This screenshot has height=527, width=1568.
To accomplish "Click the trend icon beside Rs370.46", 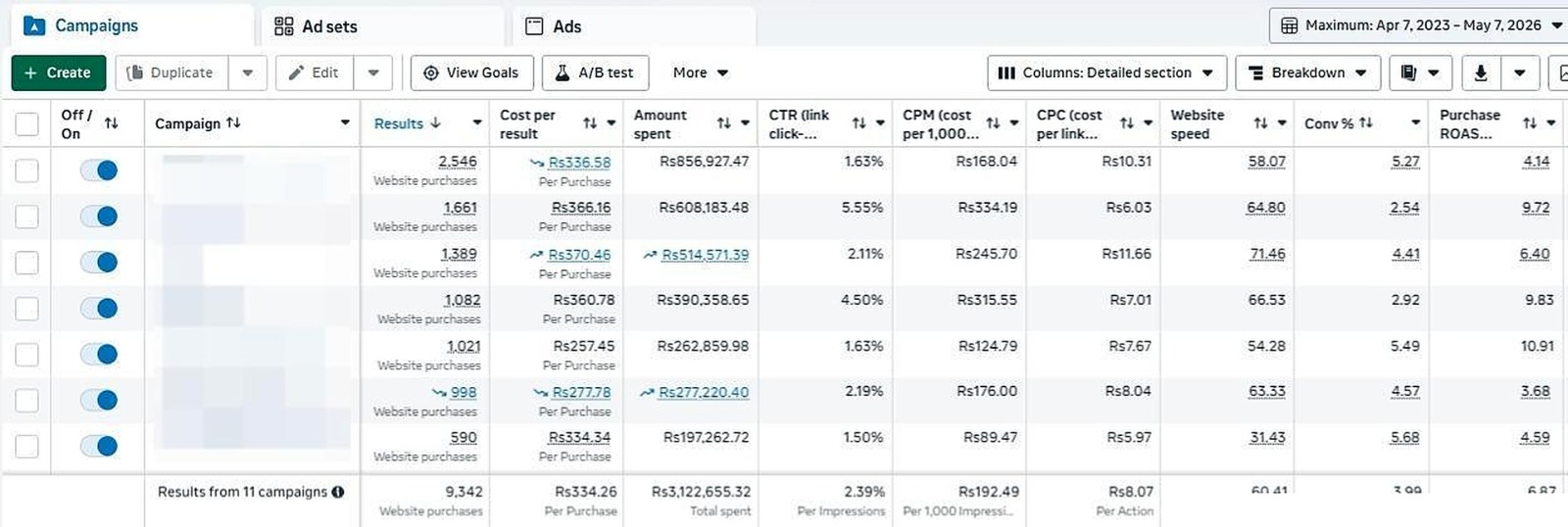I will coord(536,255).
